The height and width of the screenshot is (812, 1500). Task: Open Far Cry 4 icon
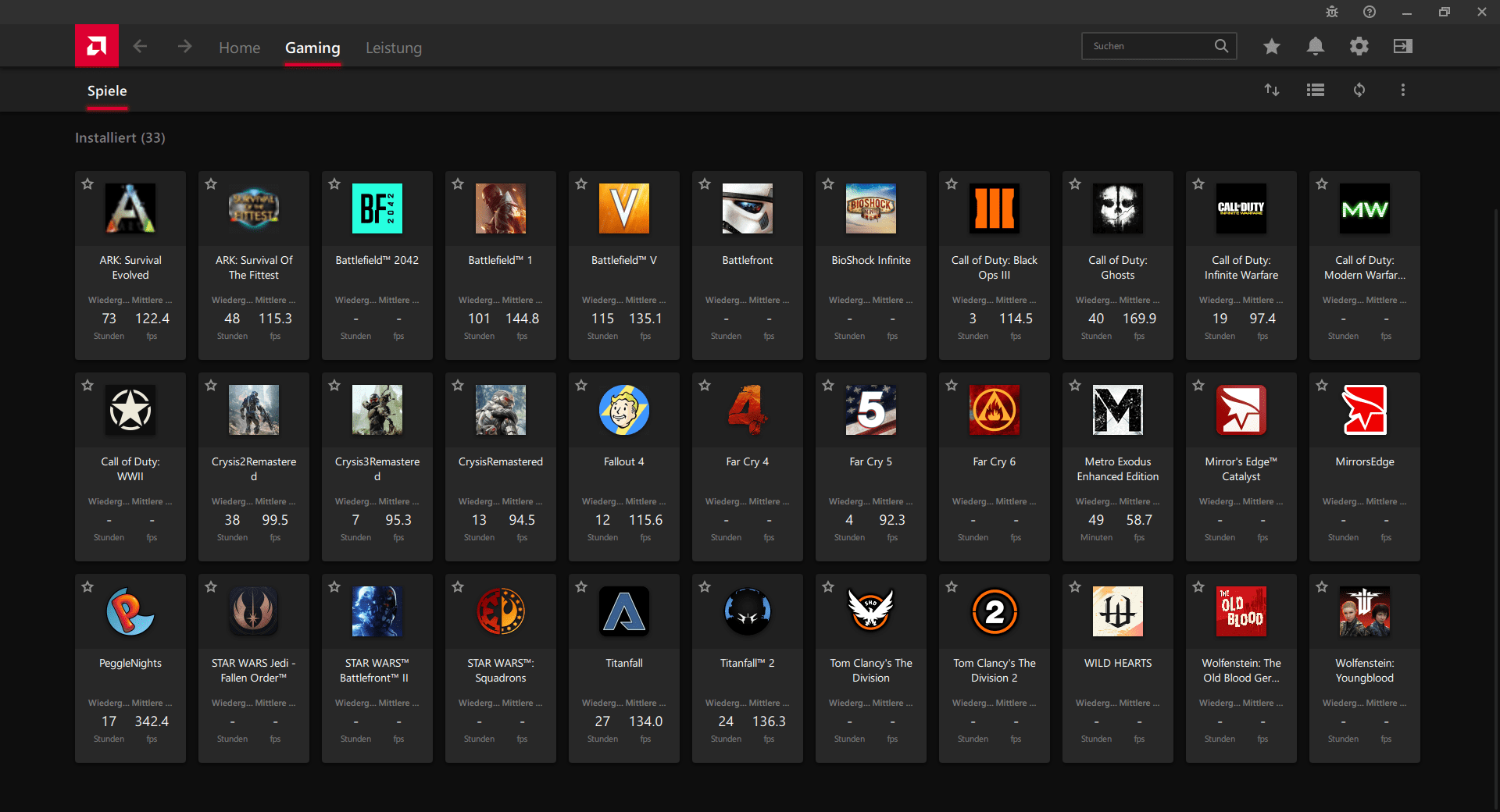[x=748, y=410]
